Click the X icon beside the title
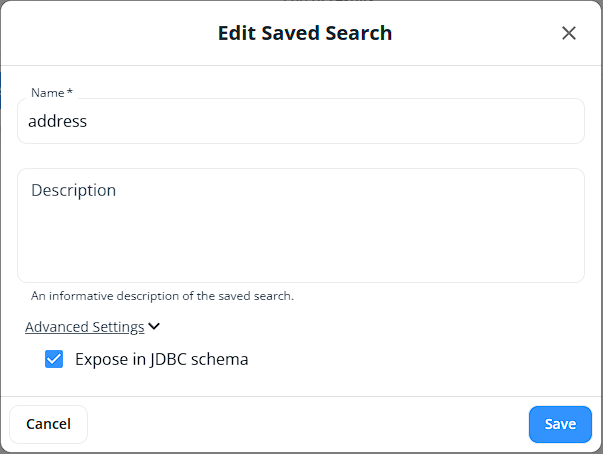The width and height of the screenshot is (603, 454). [569, 33]
